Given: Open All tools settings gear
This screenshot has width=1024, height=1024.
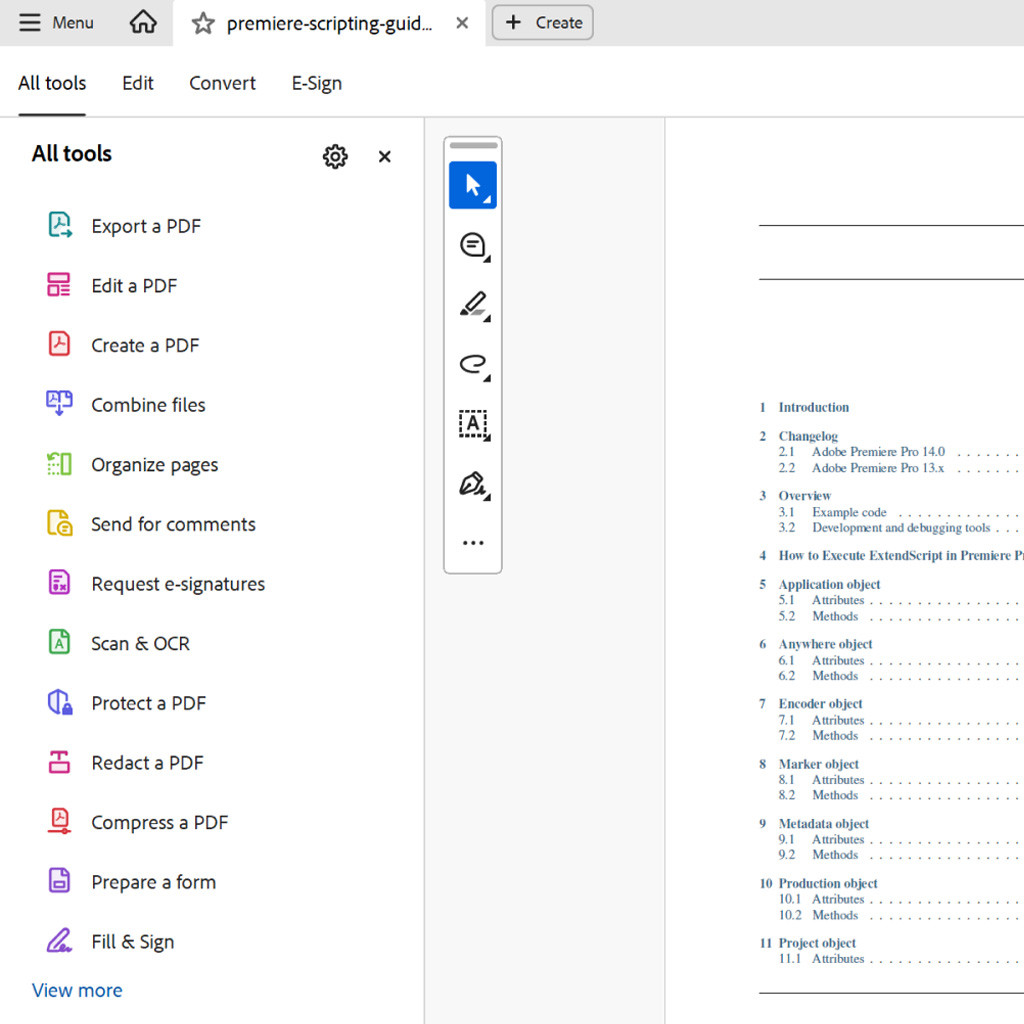Looking at the screenshot, I should pos(335,156).
